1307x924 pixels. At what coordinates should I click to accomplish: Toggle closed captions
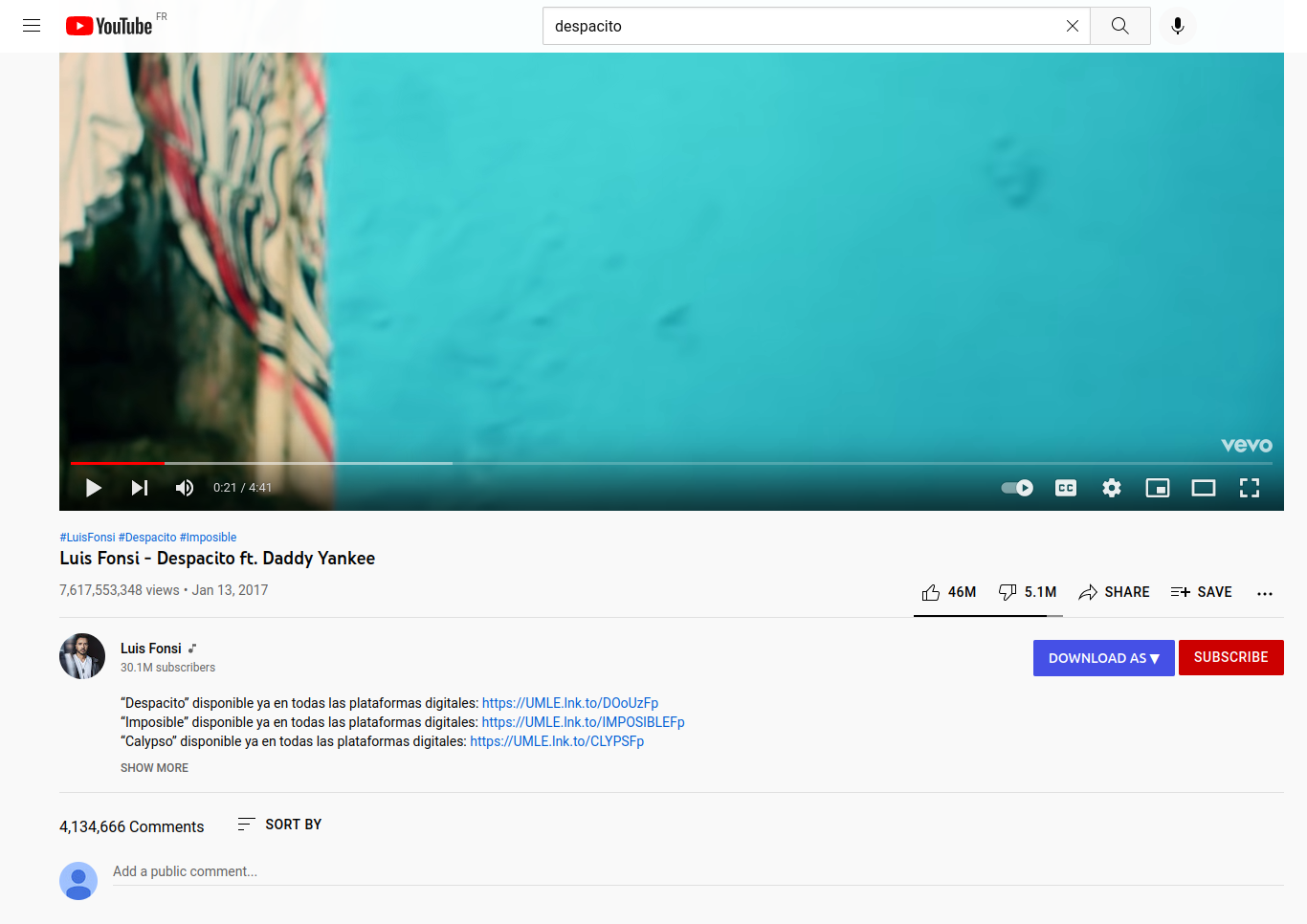[1066, 488]
